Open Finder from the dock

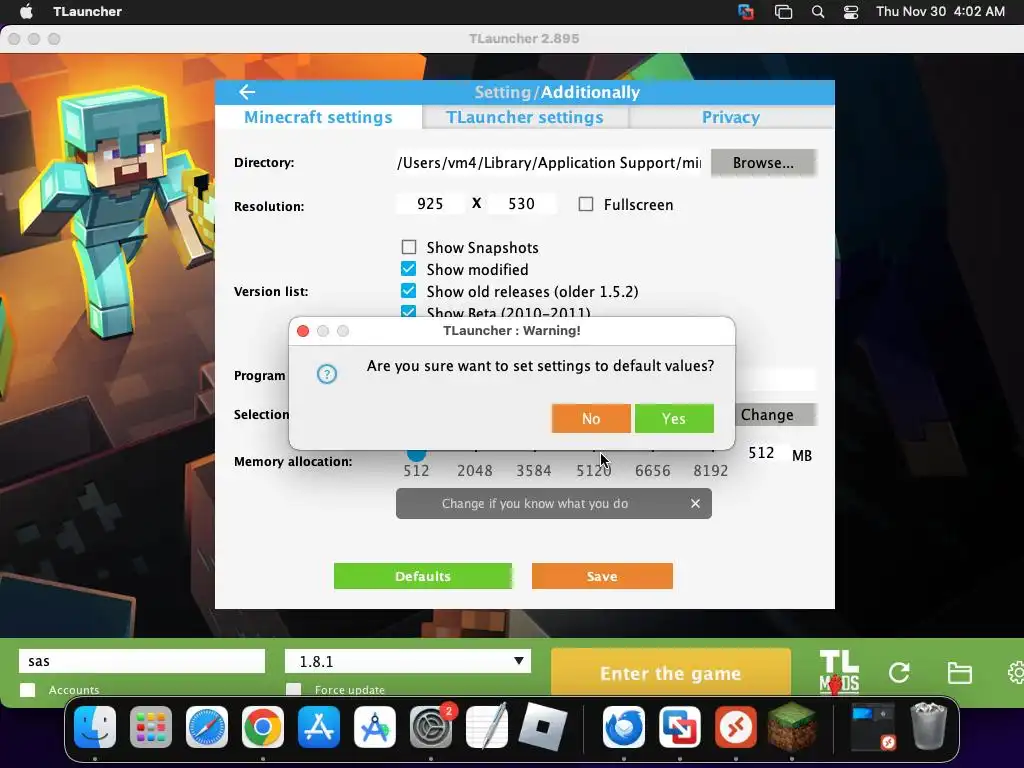click(x=95, y=727)
